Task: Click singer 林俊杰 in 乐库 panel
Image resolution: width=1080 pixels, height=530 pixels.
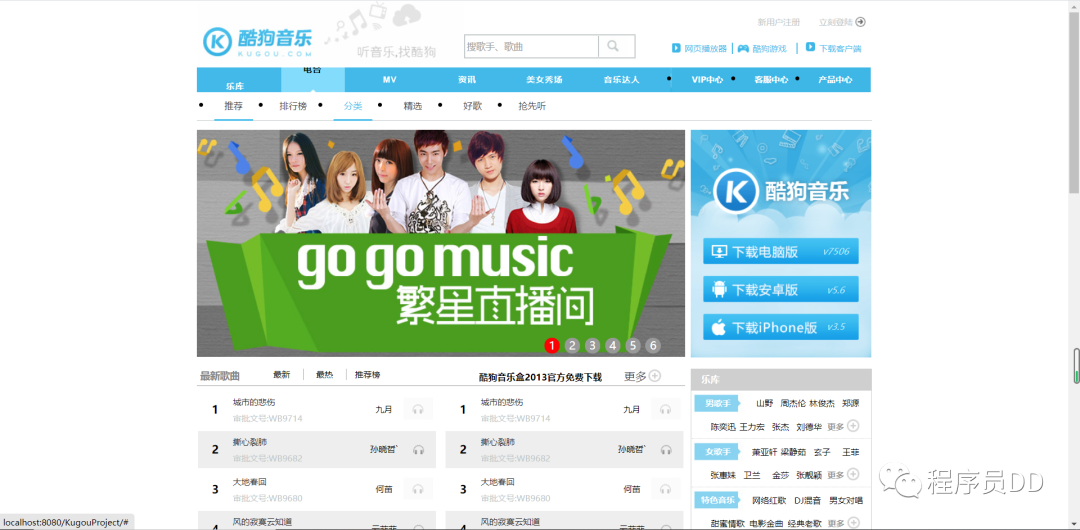Action: [x=822, y=404]
